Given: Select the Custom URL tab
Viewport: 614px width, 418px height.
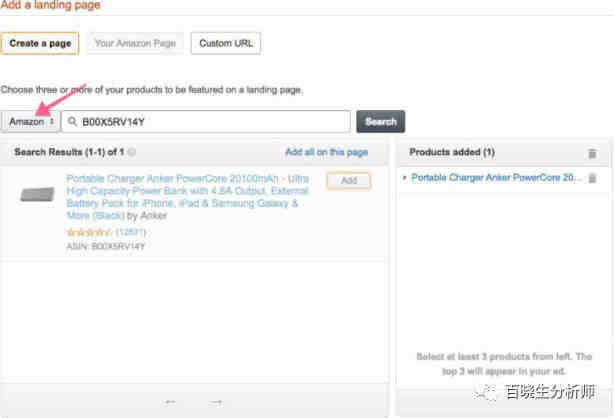Looking at the screenshot, I should coord(226,43).
